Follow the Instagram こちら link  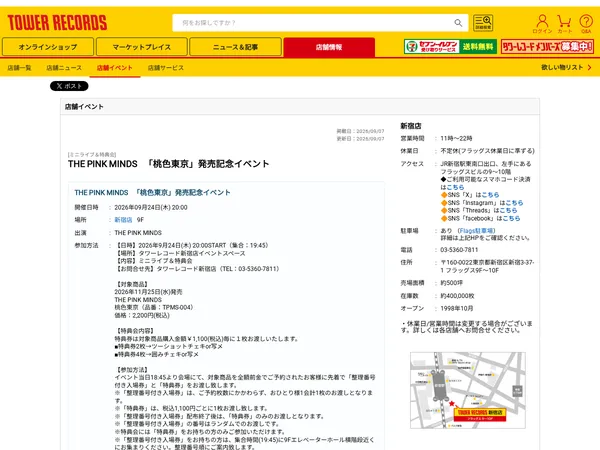pyautogui.click(x=514, y=203)
